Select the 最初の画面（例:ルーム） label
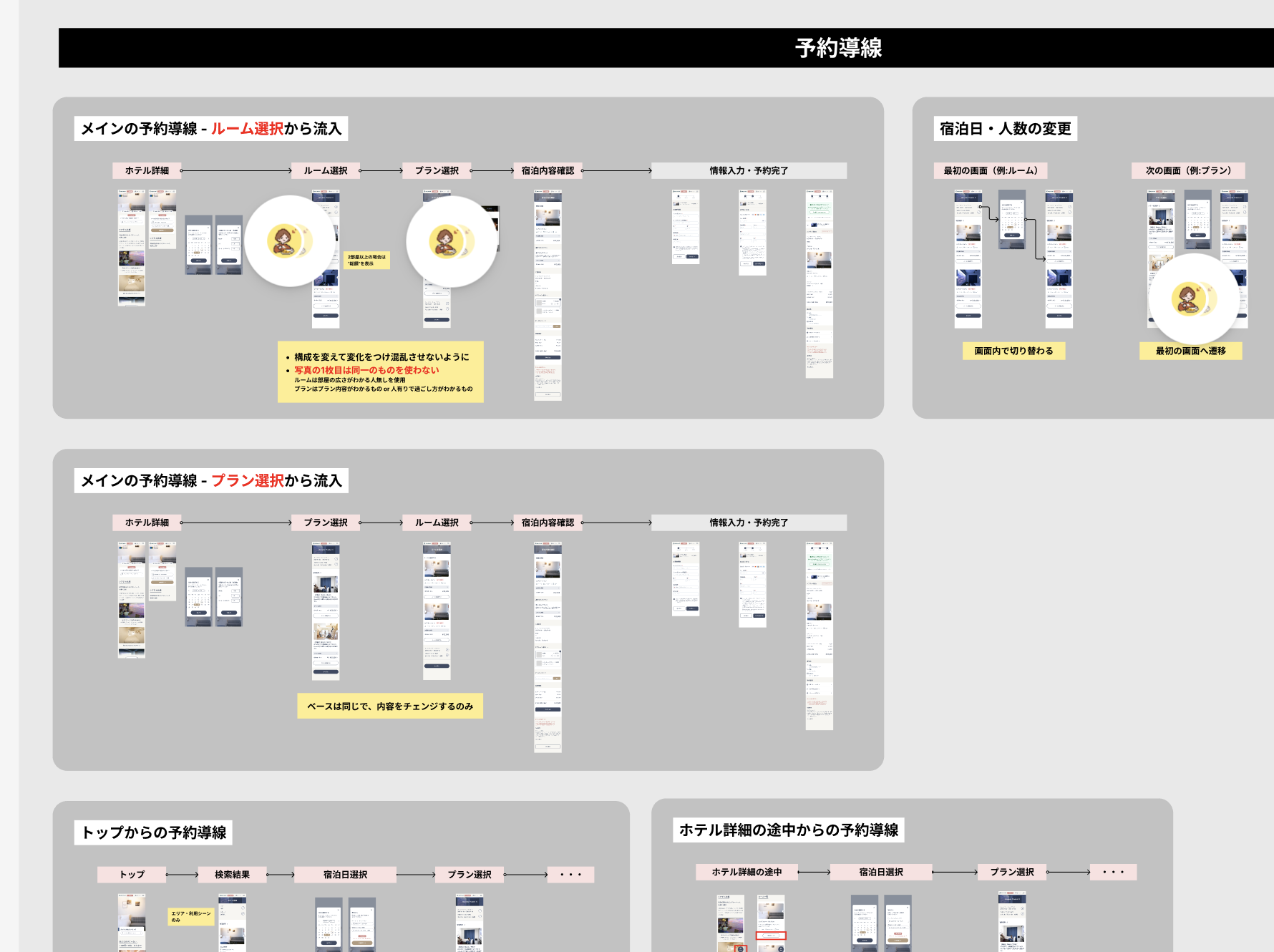Viewport: 1274px width, 952px height. pyautogui.click(x=991, y=170)
